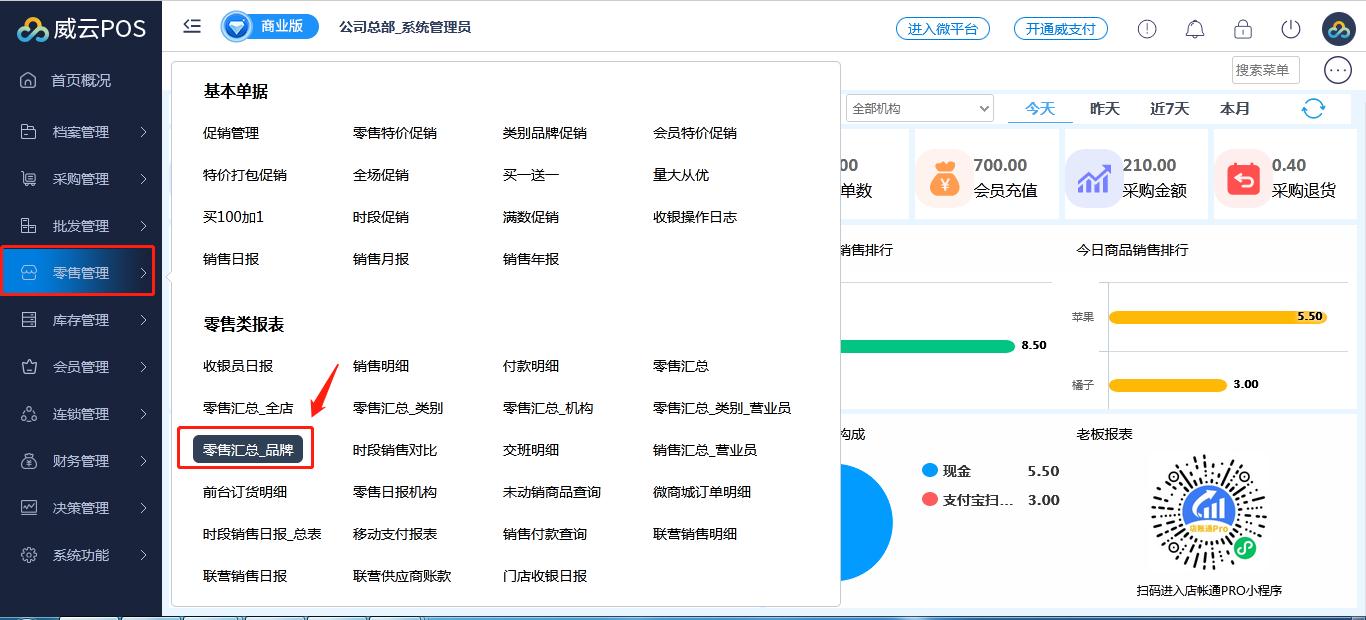Click the 搜索菜单 search field

point(1265,70)
